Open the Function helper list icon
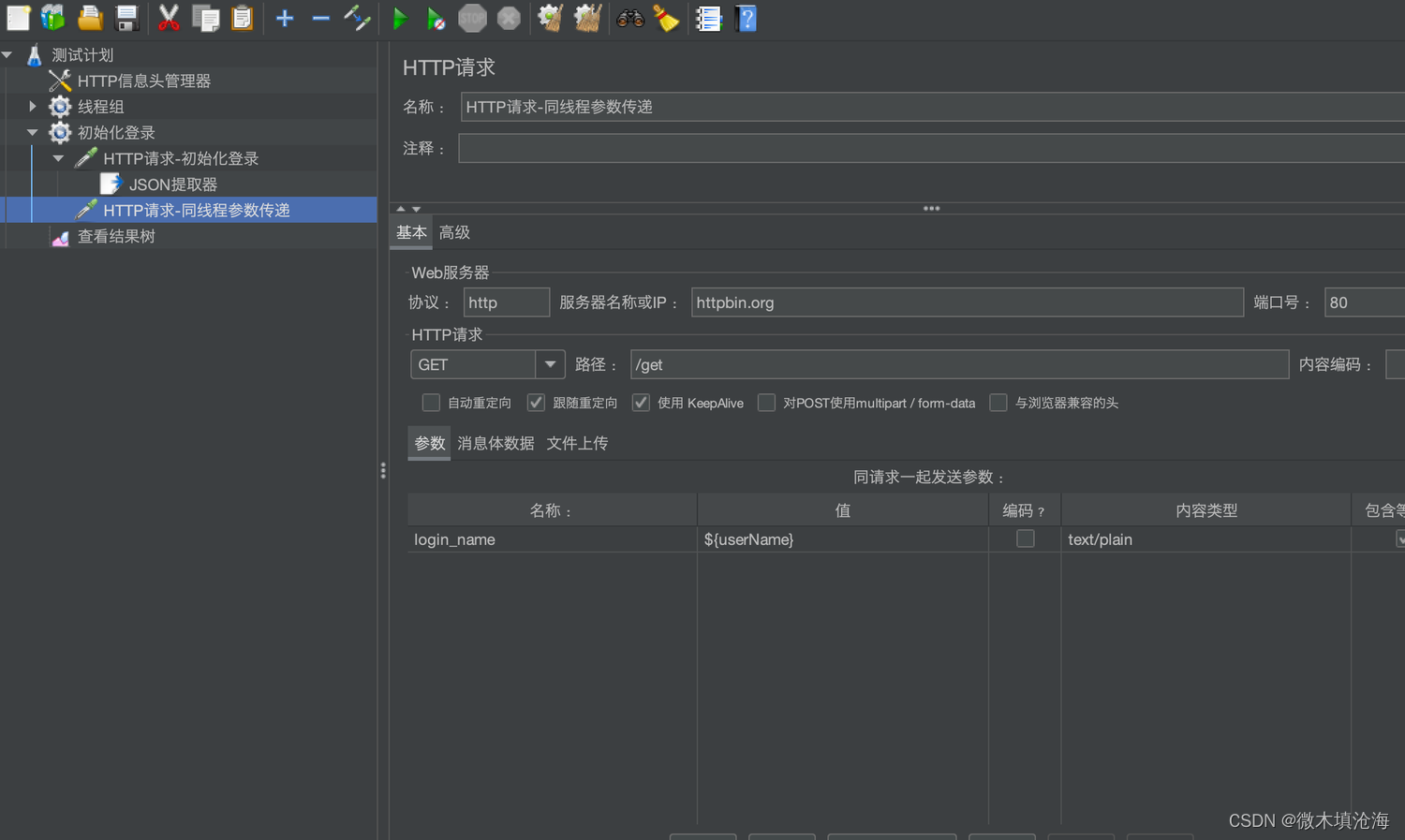 click(709, 18)
